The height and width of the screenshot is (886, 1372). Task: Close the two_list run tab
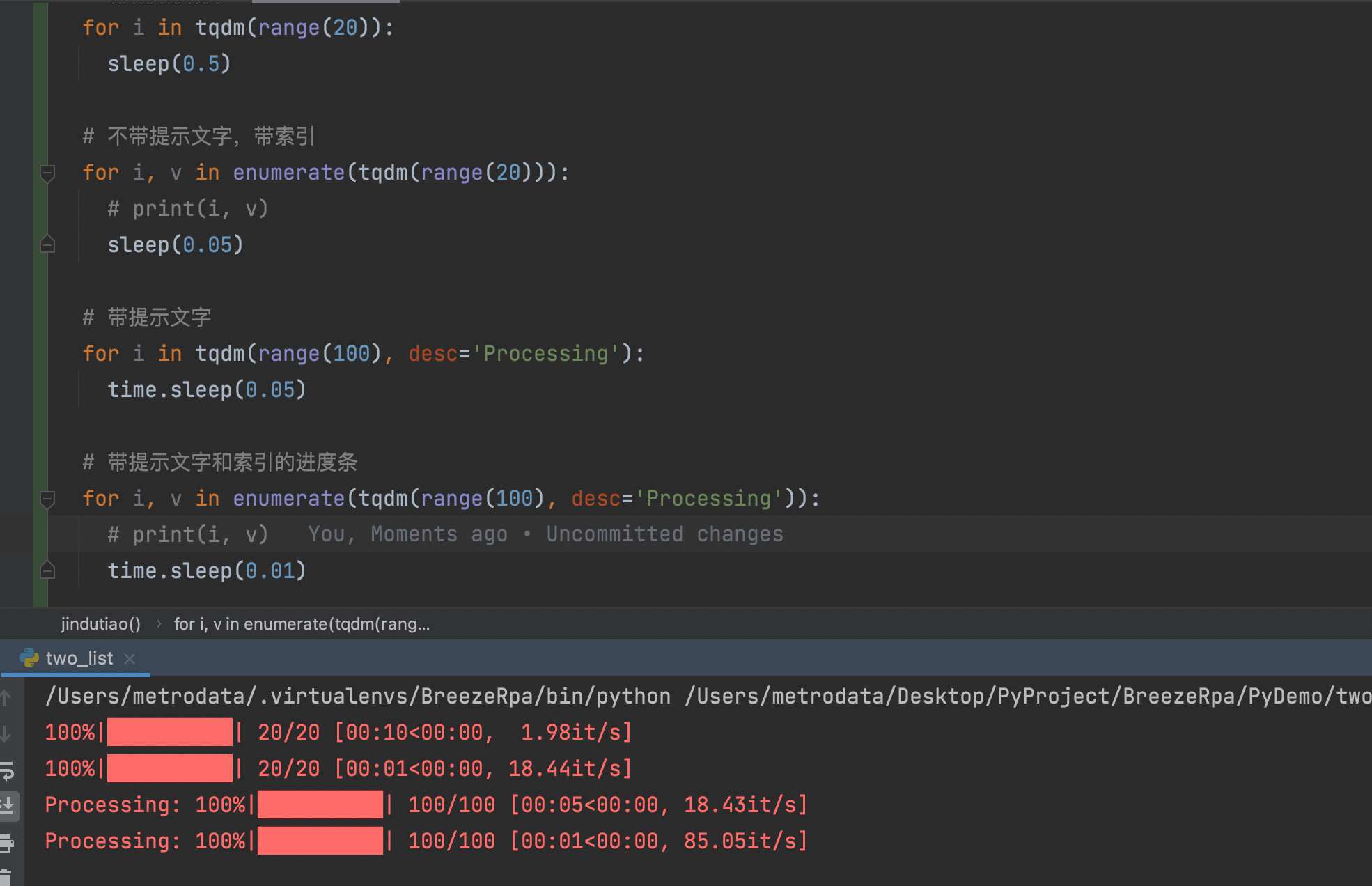click(130, 658)
